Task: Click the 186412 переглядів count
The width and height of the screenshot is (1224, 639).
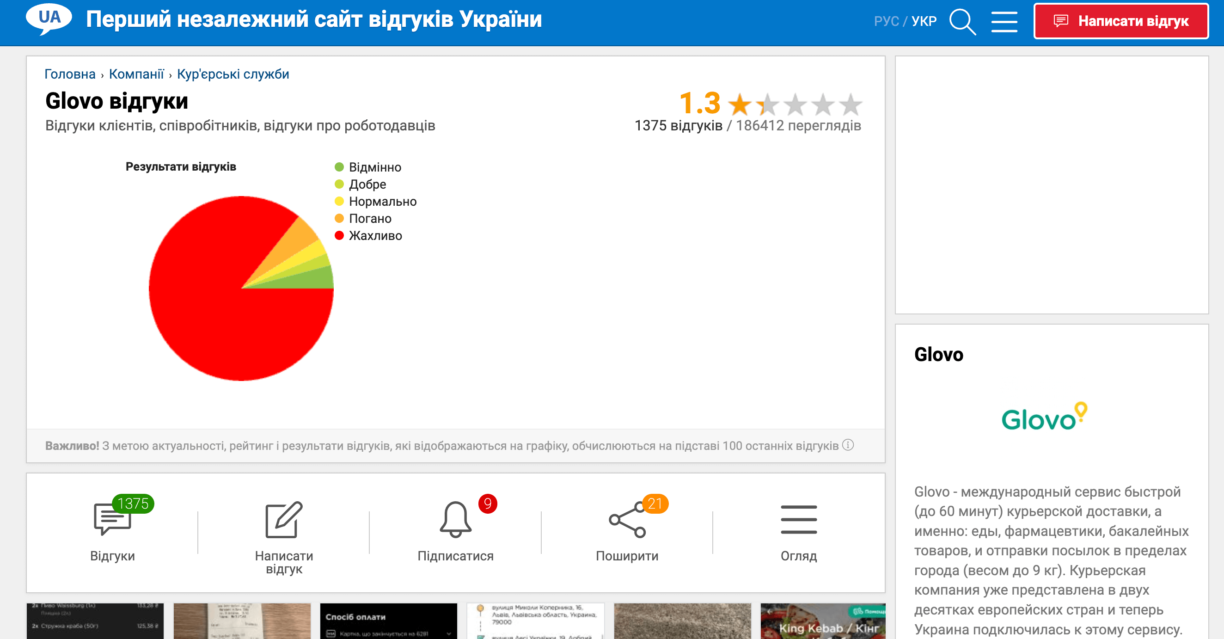Action: [x=798, y=126]
